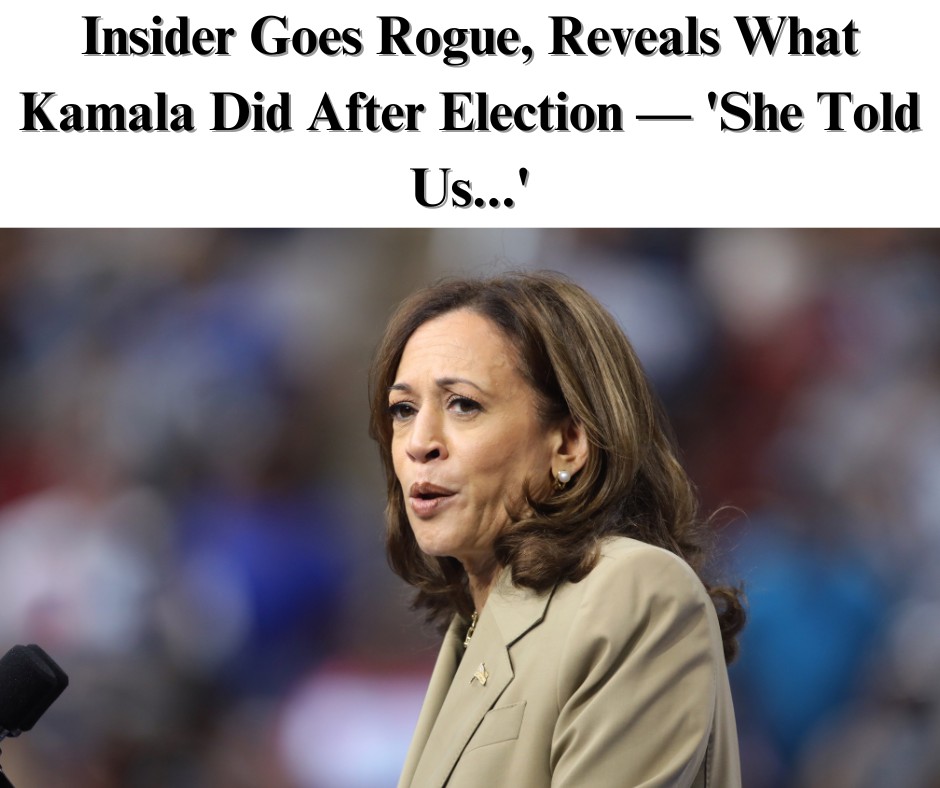Click the pearl earring in the photo
940x788 pixels.
[x=563, y=477]
